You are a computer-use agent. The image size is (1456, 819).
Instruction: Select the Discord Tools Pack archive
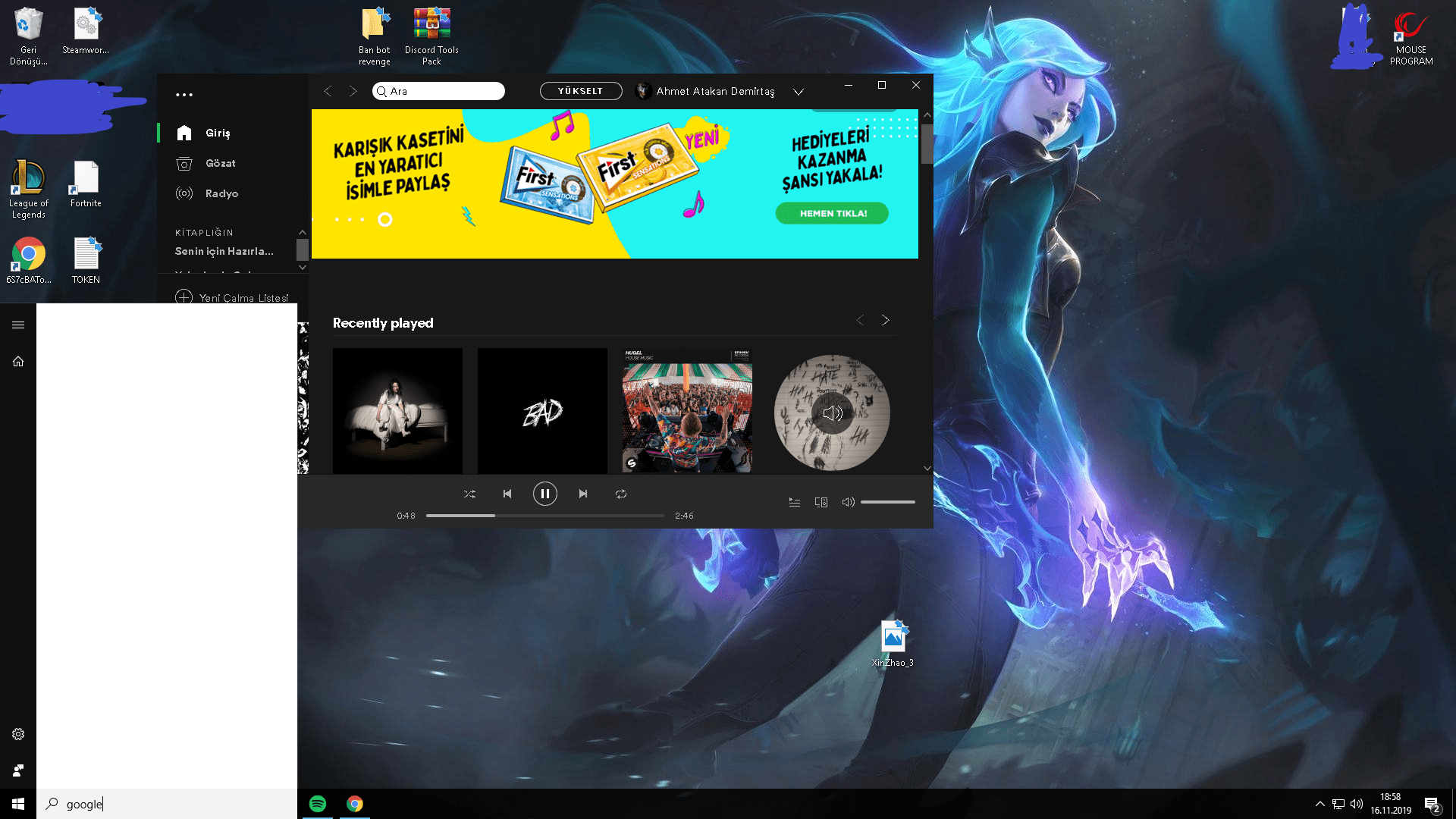(431, 36)
